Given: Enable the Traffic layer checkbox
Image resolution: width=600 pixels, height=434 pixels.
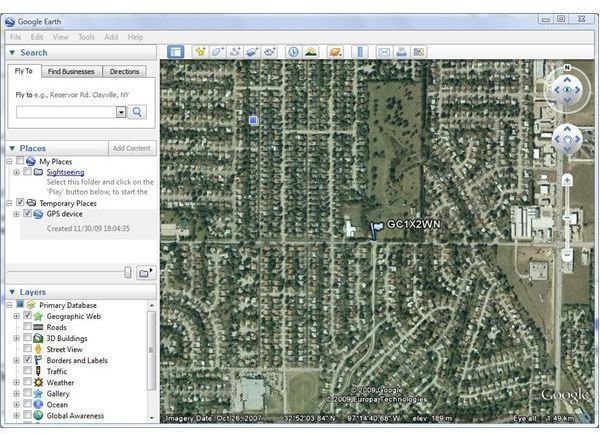Looking at the screenshot, I should 27,370.
